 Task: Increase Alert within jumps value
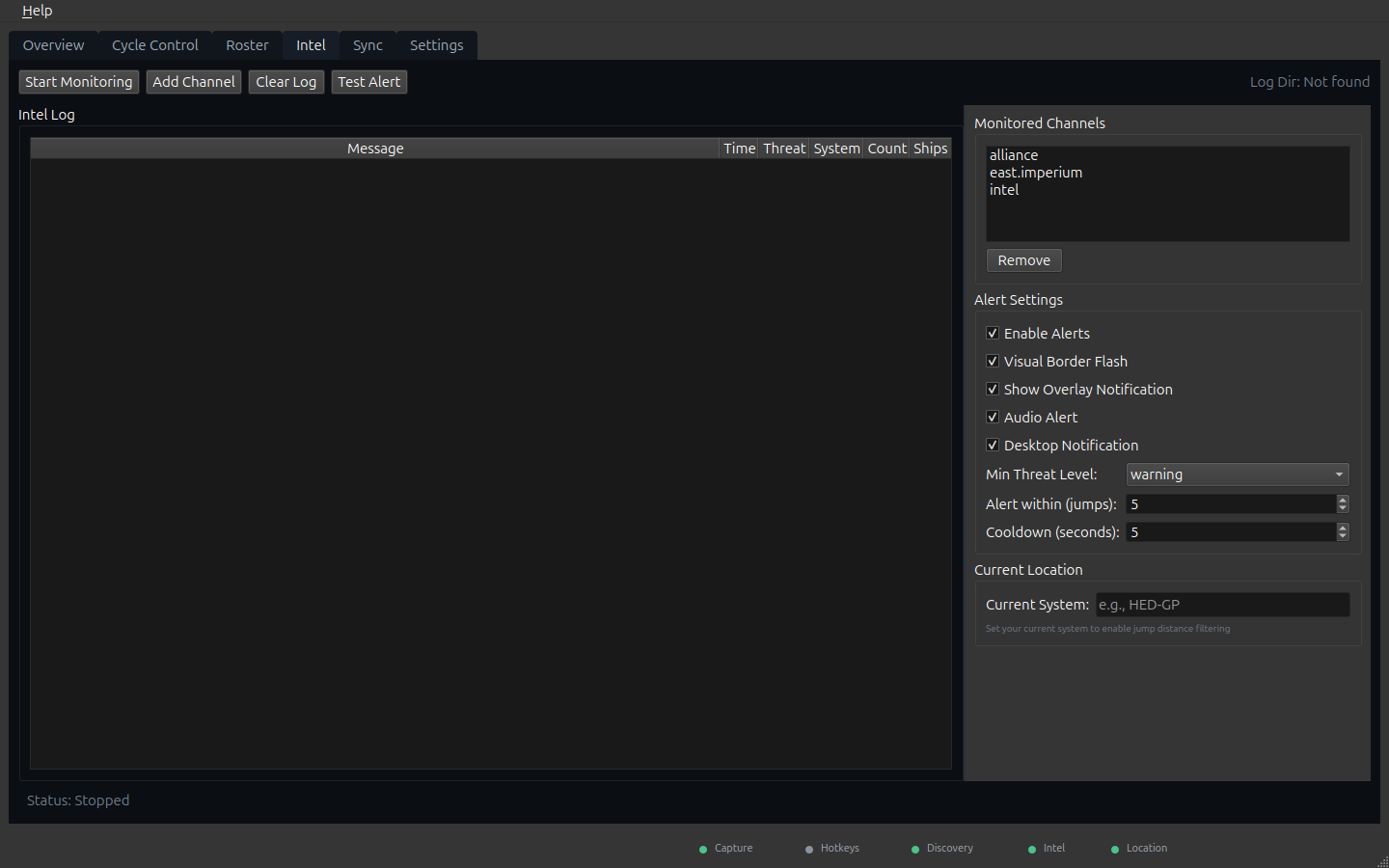point(1343,500)
